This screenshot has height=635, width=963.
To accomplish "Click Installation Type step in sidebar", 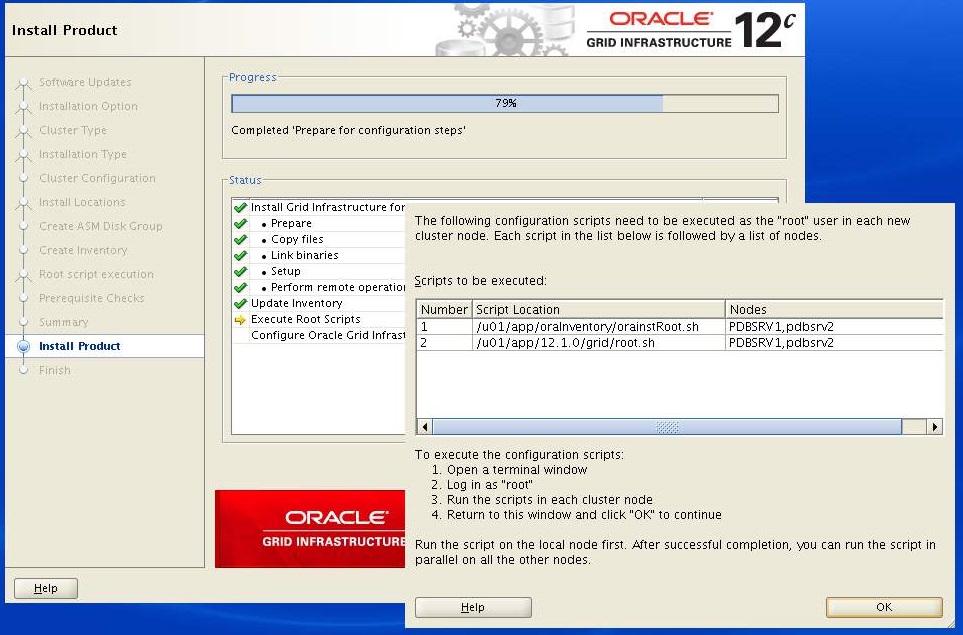I will pos(82,154).
